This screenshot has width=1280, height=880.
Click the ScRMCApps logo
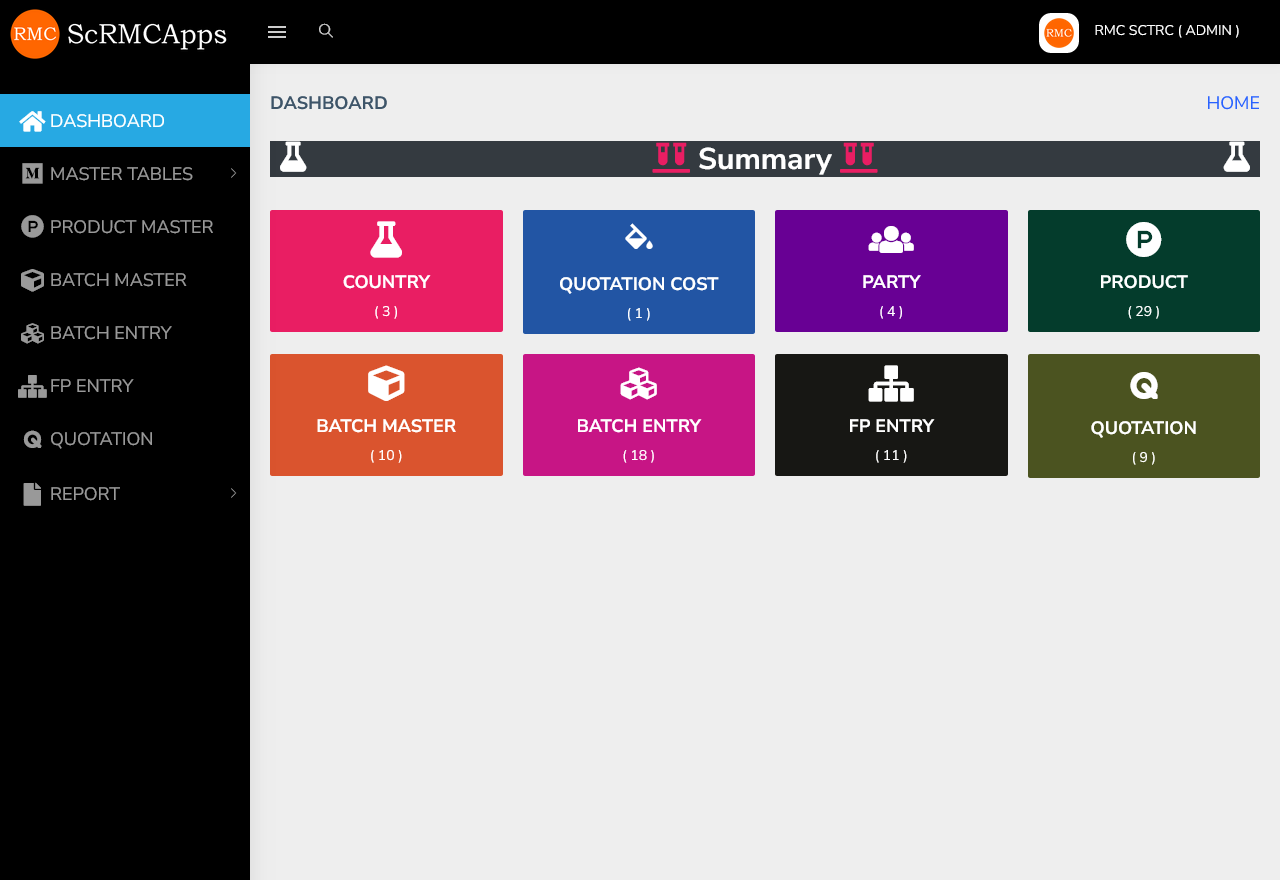click(119, 34)
